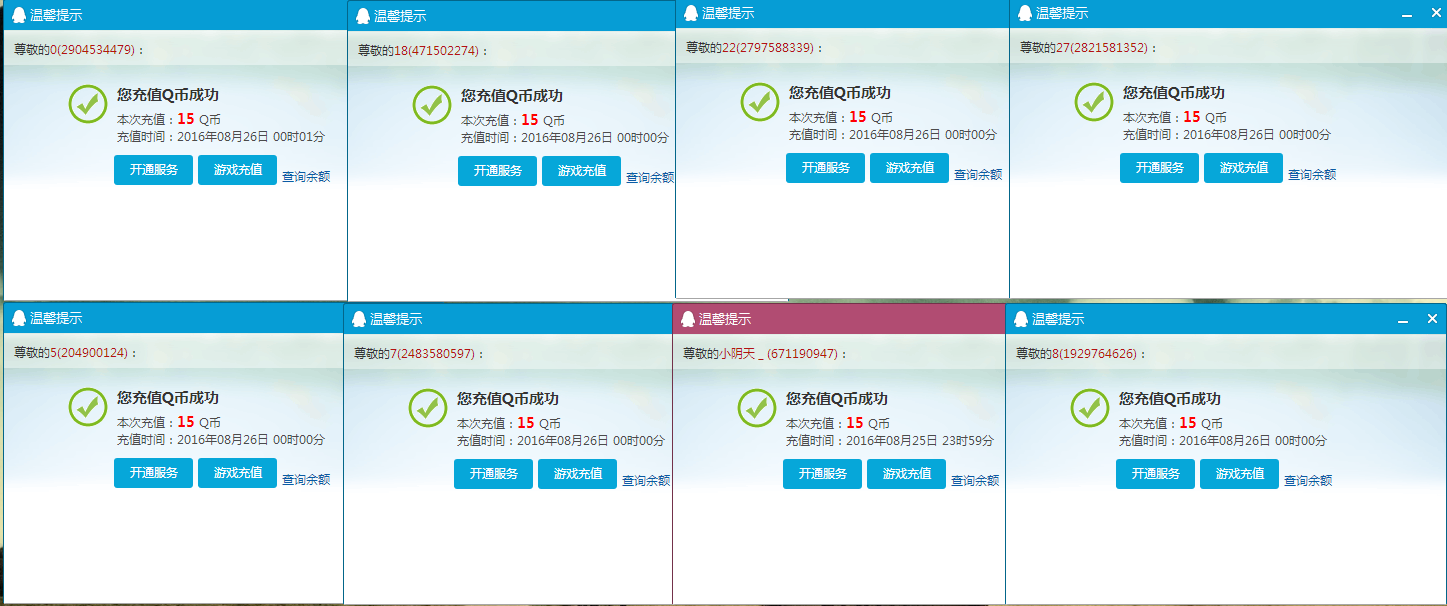Click 本次充值 15 Q币 amount in 2483580597 window
Screen dimensions: 1447x606
(x=509, y=423)
